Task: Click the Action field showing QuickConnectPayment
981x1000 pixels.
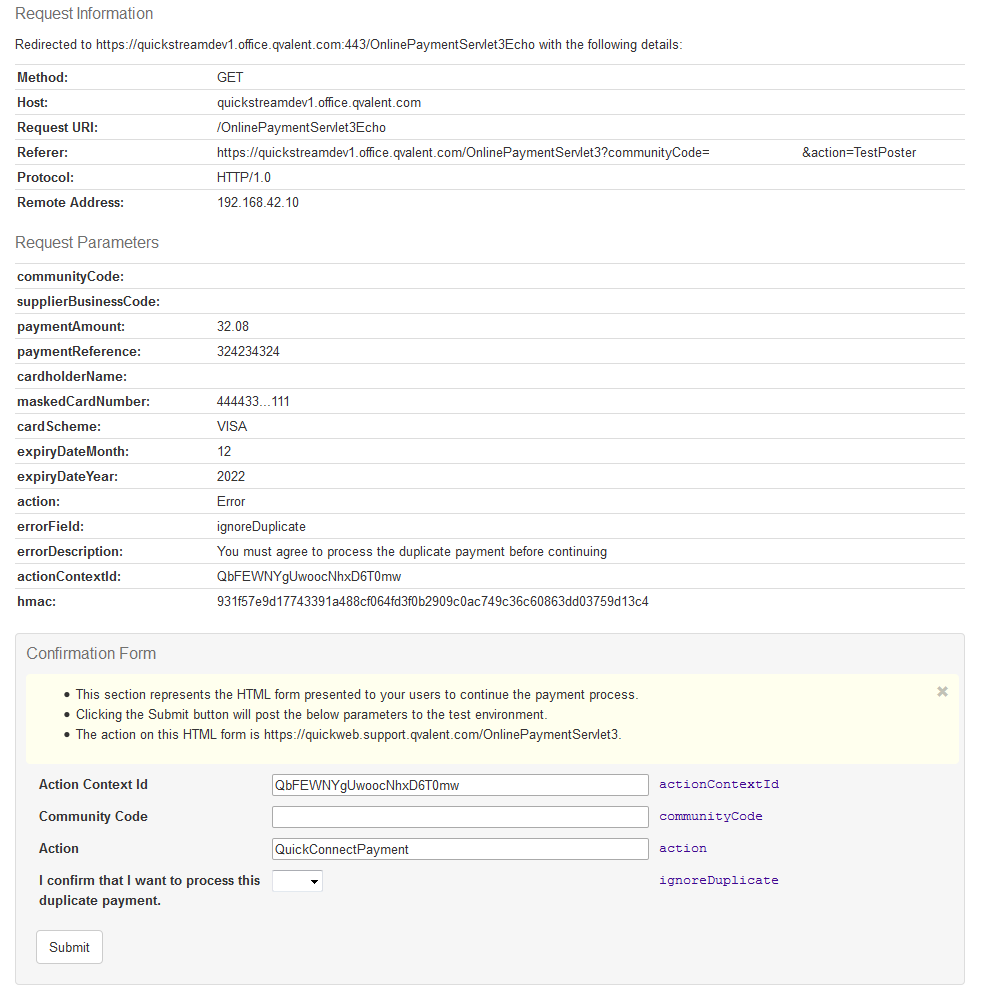Action: [460, 848]
